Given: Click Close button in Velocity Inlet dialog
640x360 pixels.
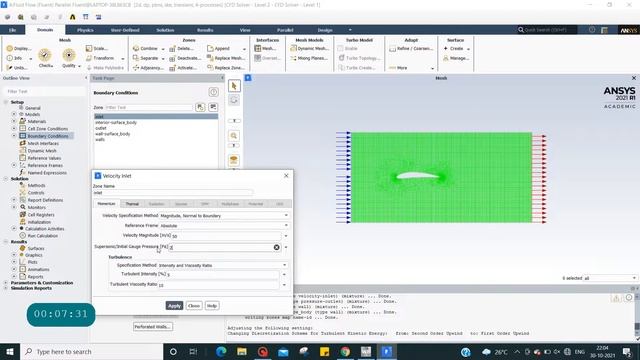Looking at the screenshot, I should (x=194, y=305).
